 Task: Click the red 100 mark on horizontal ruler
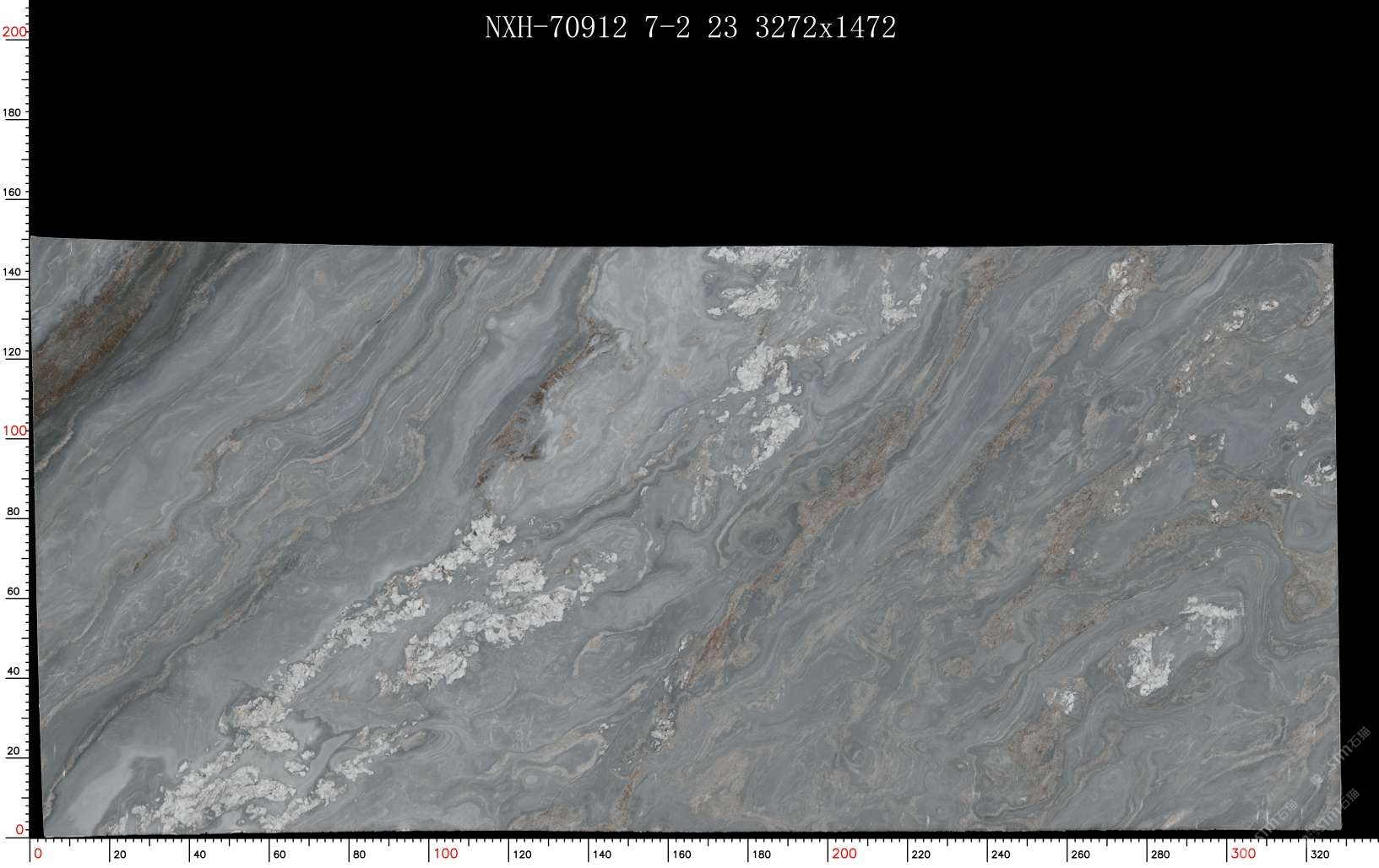click(445, 854)
